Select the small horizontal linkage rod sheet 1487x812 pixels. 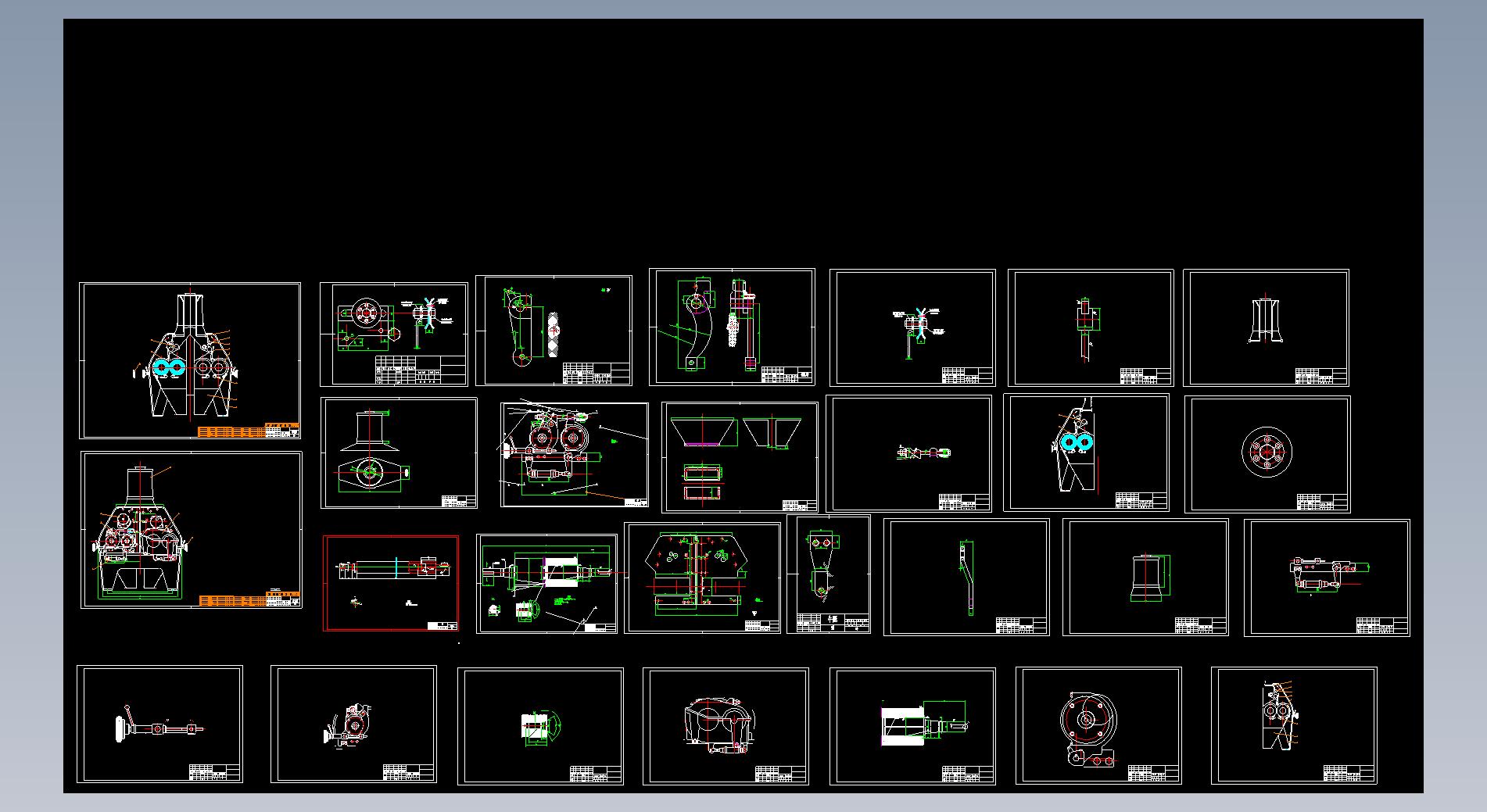tap(908, 453)
